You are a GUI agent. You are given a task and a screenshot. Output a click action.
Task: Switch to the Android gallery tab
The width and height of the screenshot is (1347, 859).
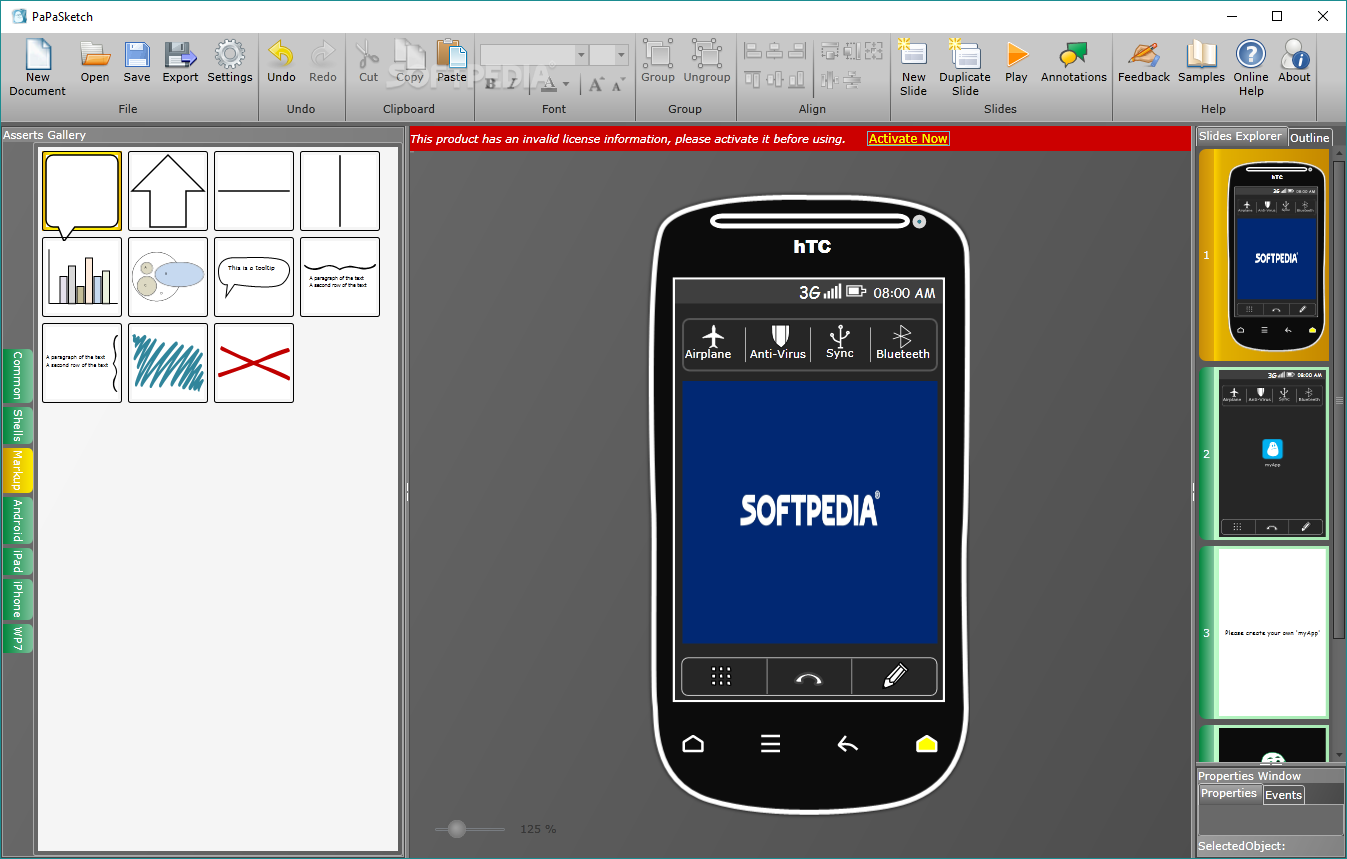tap(18, 520)
